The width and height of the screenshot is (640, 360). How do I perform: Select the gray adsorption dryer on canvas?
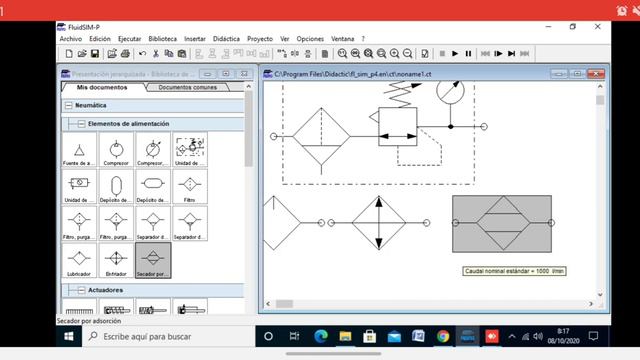click(502, 224)
